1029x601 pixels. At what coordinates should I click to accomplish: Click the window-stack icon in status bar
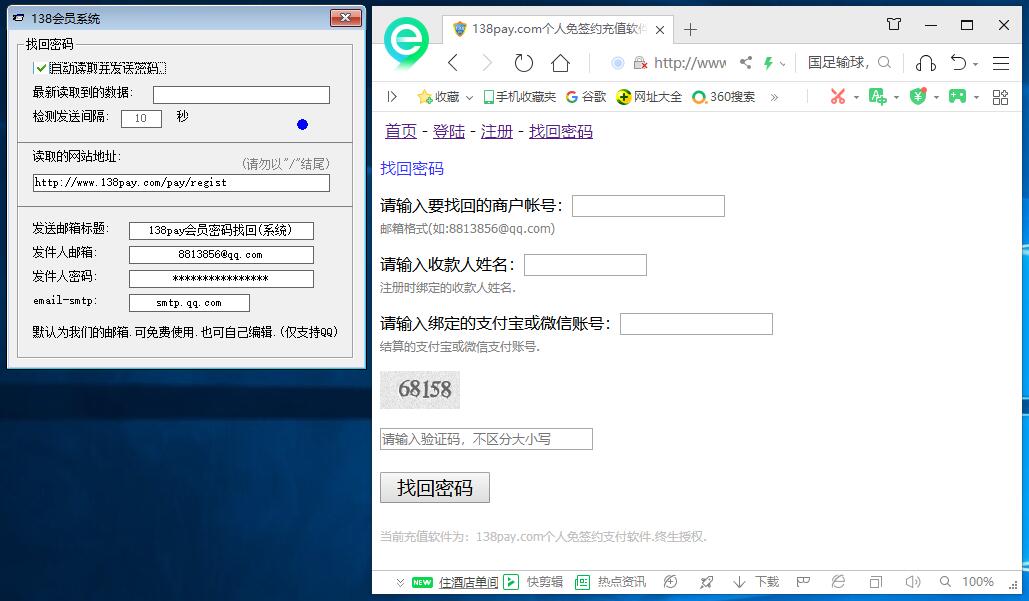pyautogui.click(x=875, y=582)
